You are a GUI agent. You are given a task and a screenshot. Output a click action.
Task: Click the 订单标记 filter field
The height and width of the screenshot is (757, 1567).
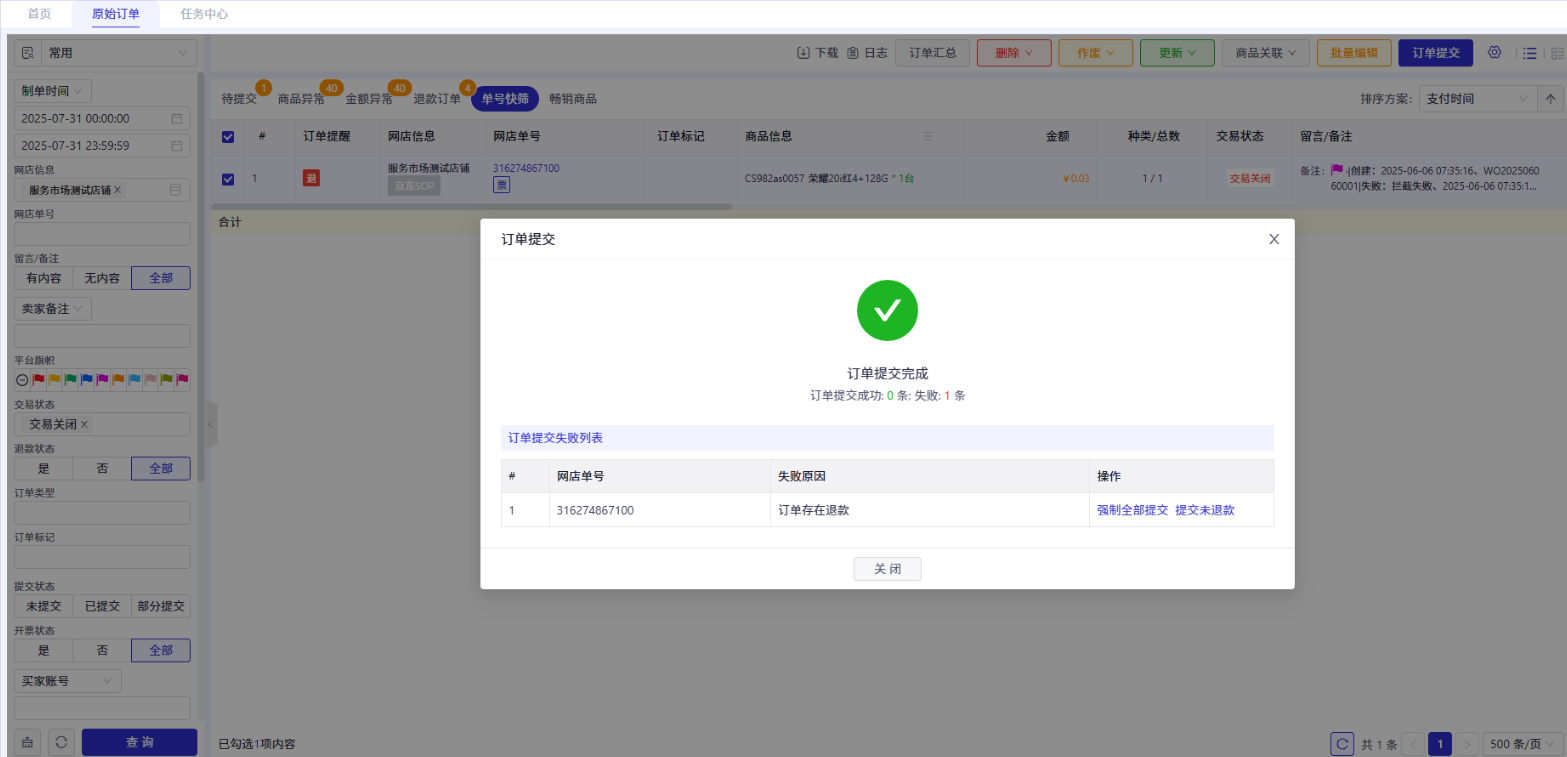pyautogui.click(x=102, y=557)
